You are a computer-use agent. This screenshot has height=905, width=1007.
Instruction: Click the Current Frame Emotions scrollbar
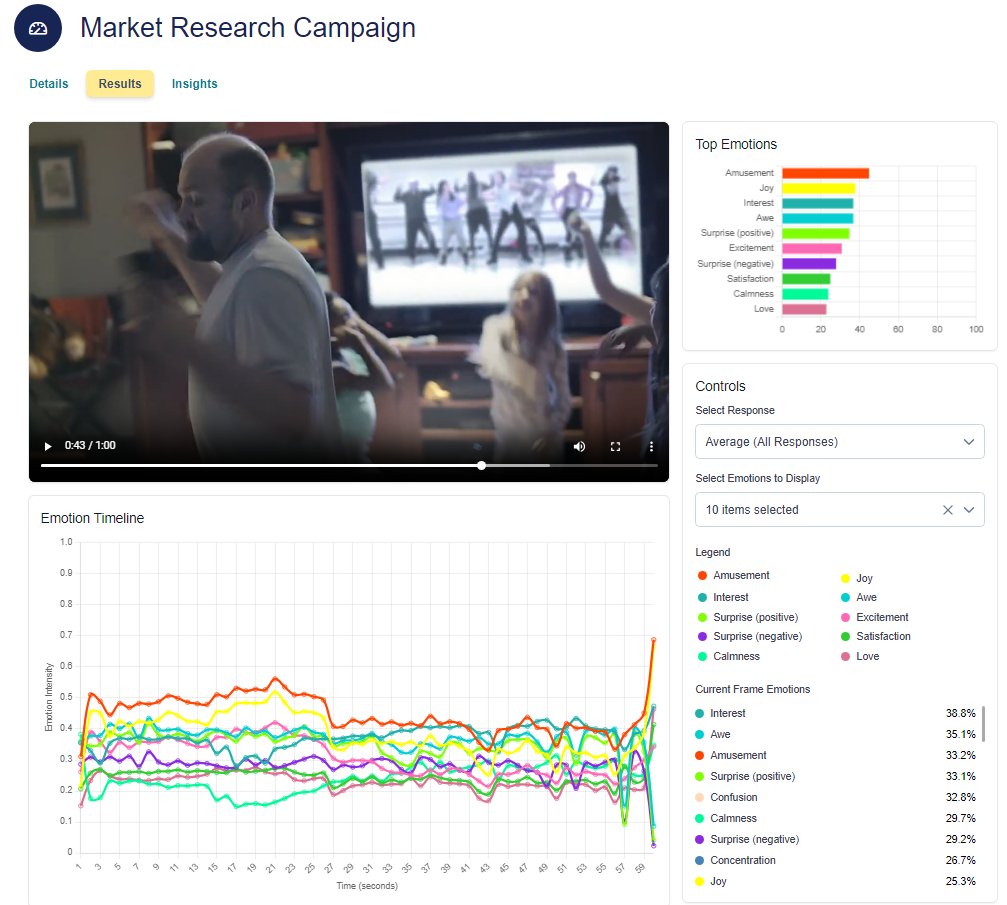tap(983, 724)
